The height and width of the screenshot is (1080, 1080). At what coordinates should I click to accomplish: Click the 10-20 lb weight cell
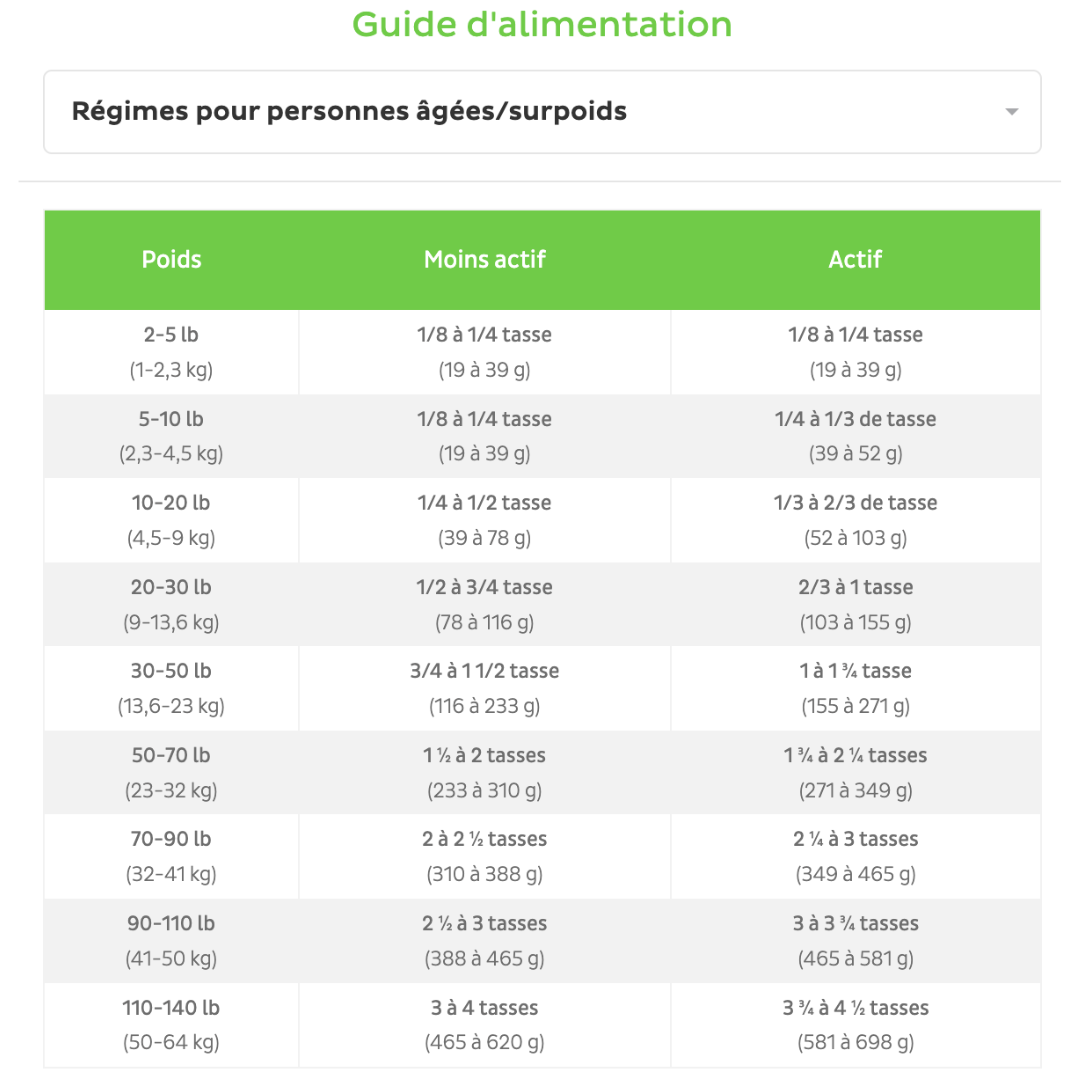click(172, 520)
